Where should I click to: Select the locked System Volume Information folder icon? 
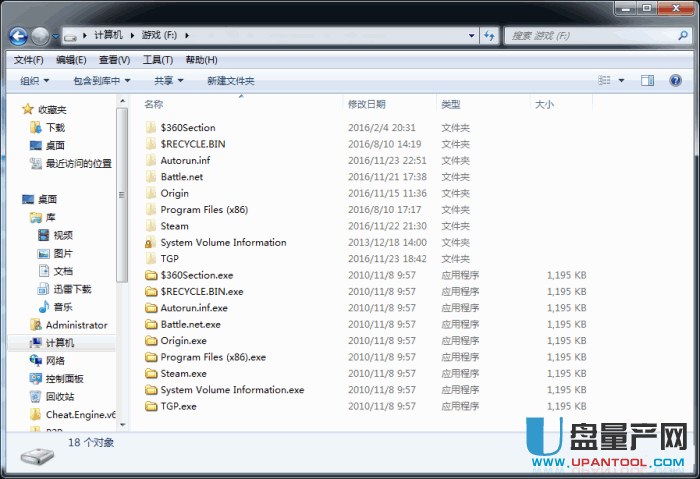(151, 242)
